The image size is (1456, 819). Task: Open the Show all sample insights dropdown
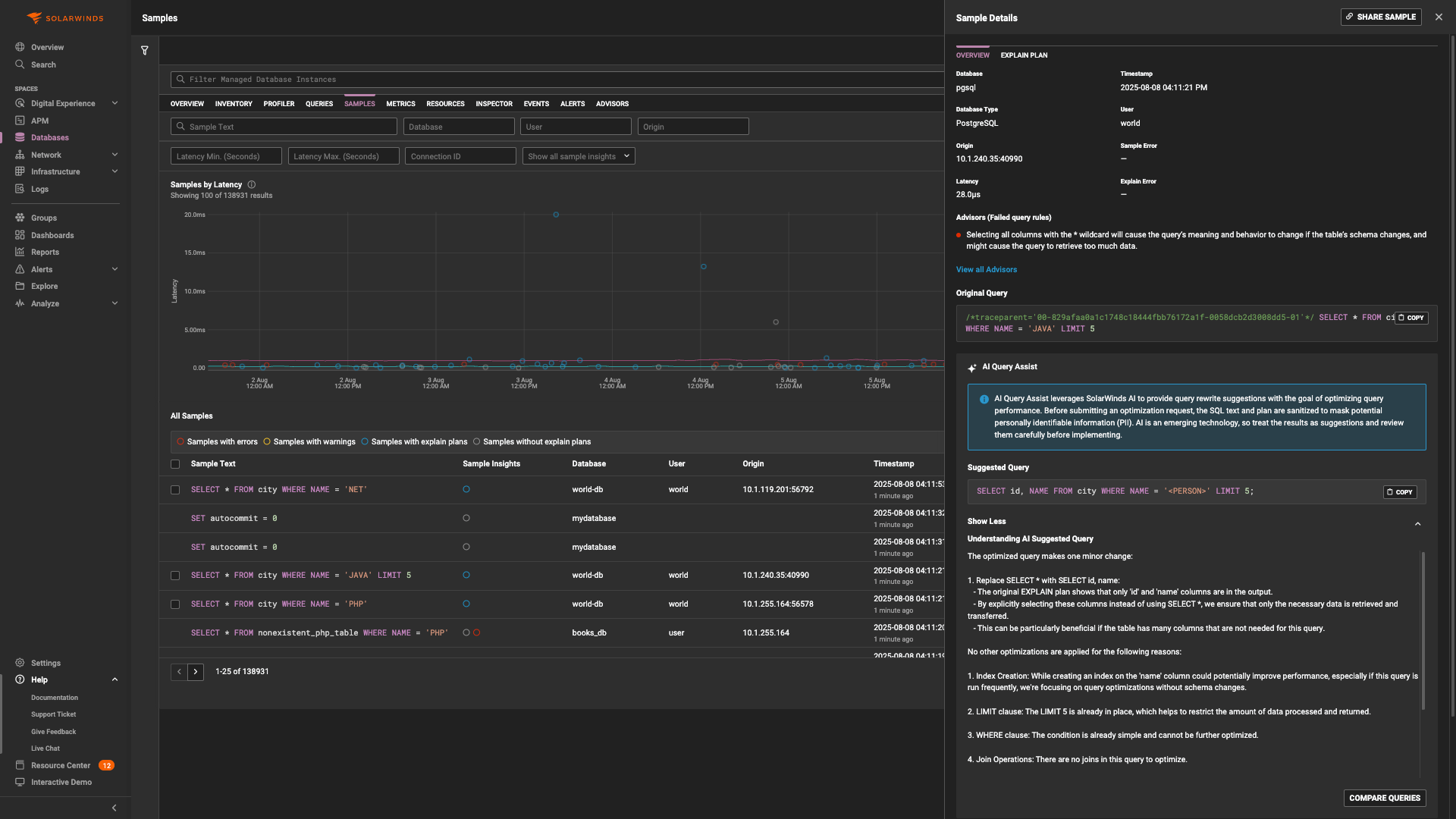point(578,157)
